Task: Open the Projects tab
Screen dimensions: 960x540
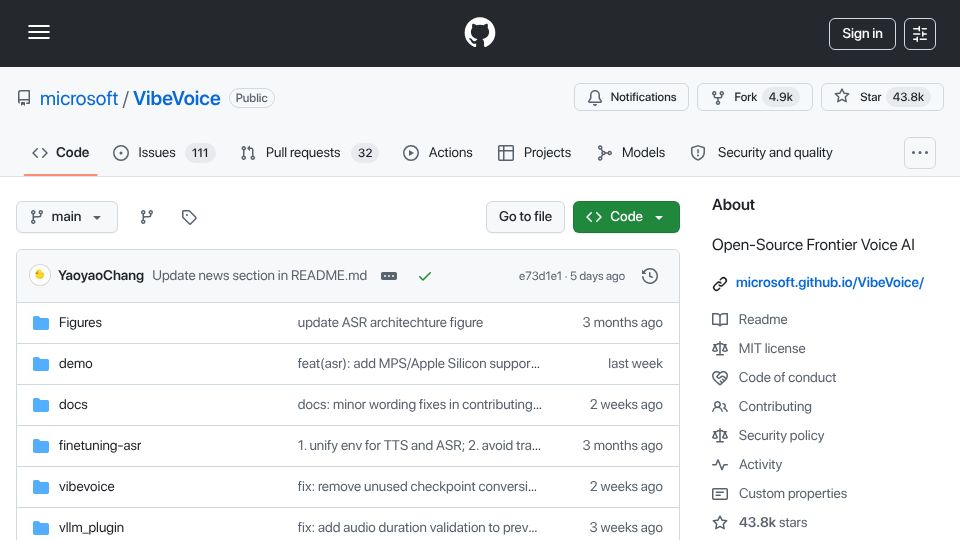Action: tap(534, 152)
